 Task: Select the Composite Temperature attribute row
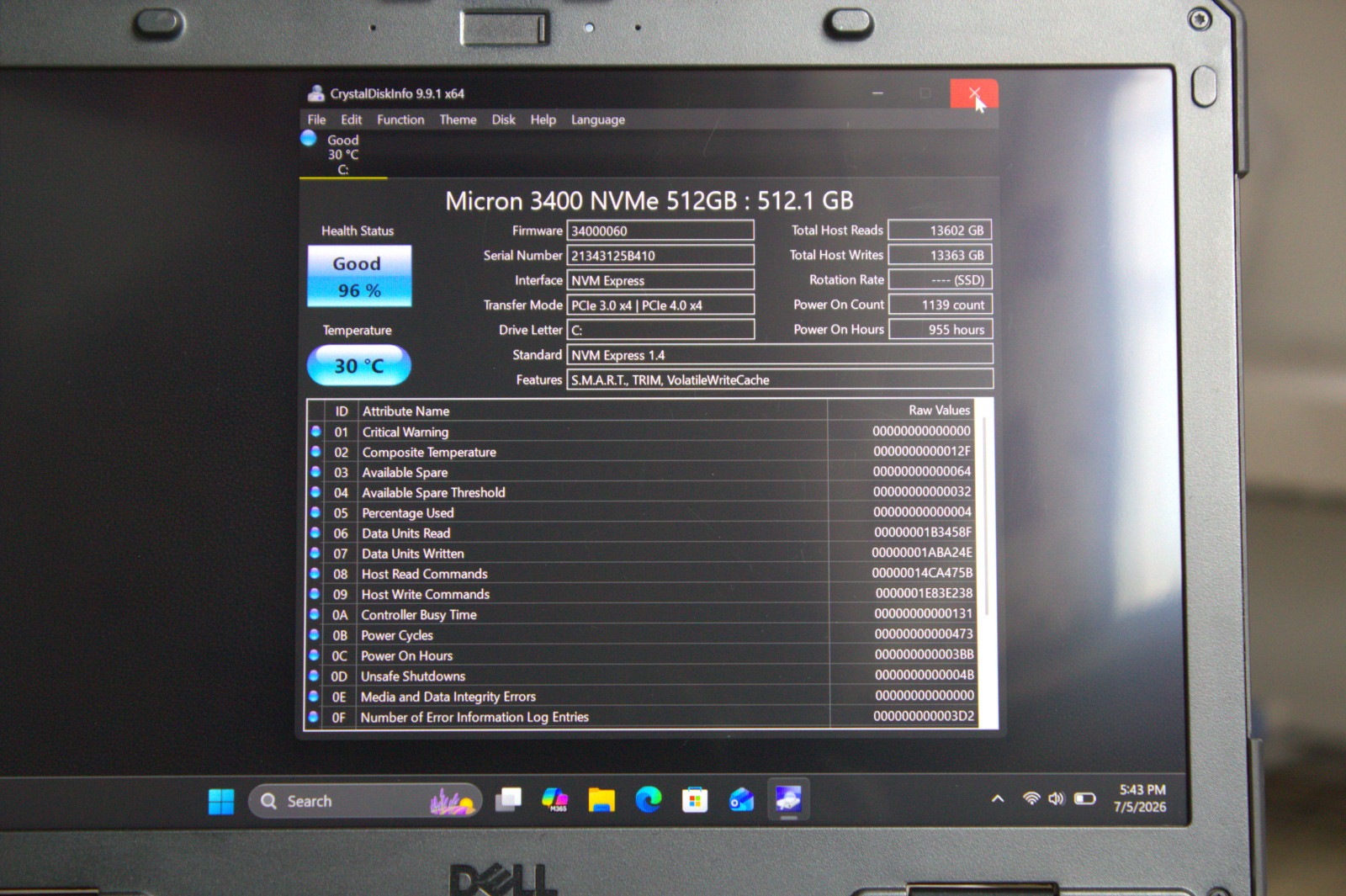coord(641,452)
